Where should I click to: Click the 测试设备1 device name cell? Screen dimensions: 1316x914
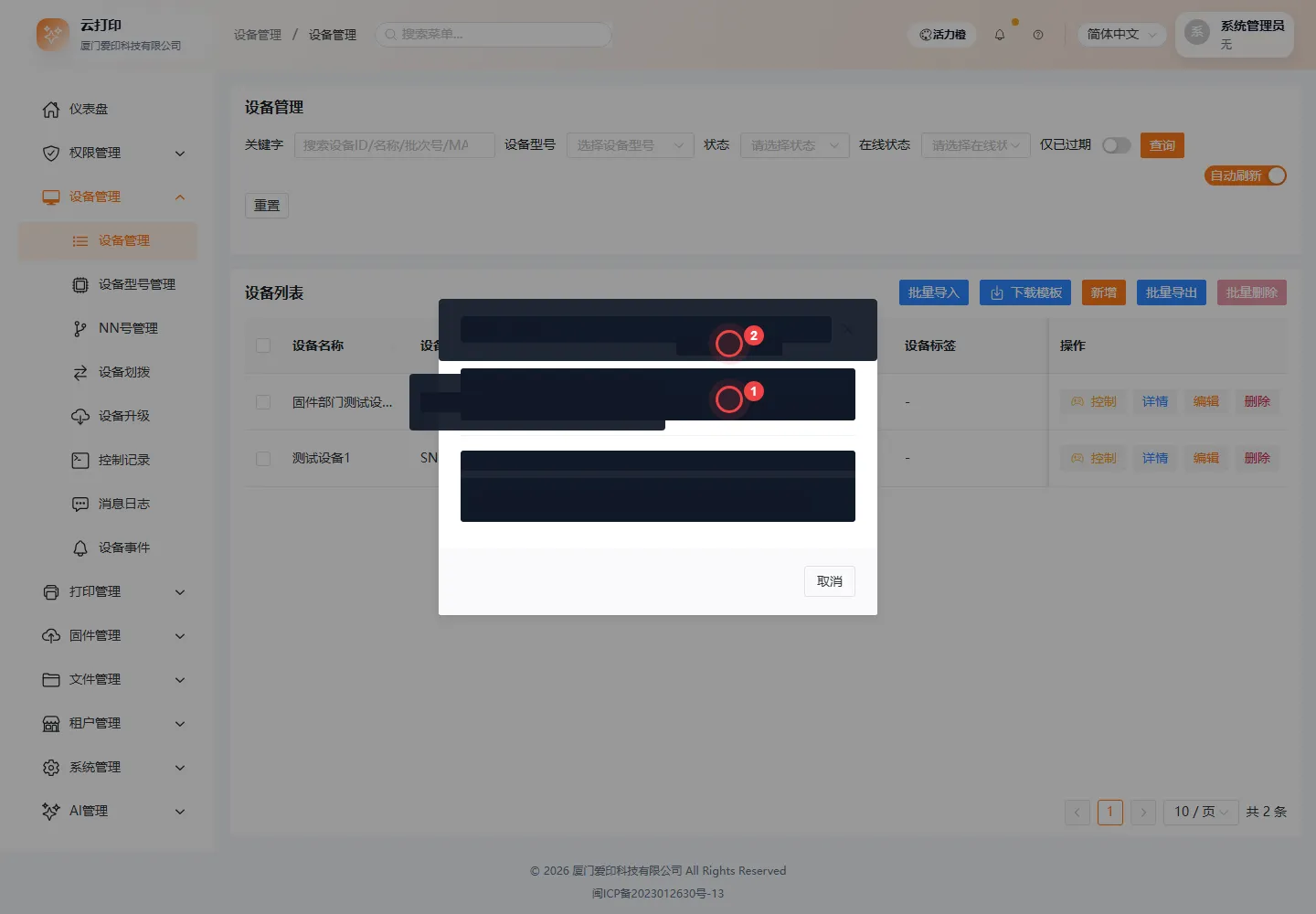pyautogui.click(x=321, y=459)
